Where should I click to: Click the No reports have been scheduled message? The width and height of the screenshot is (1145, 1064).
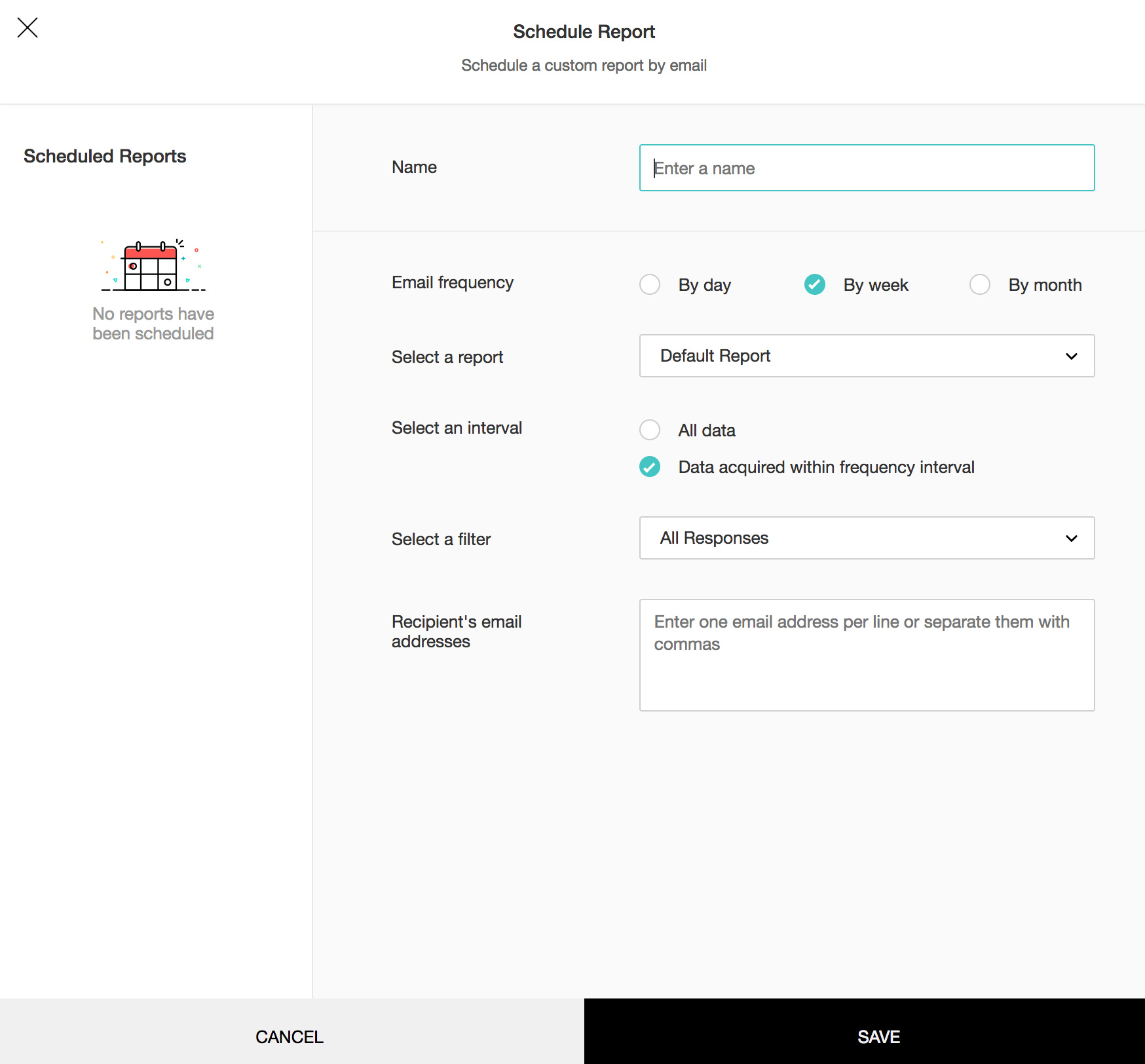153,324
